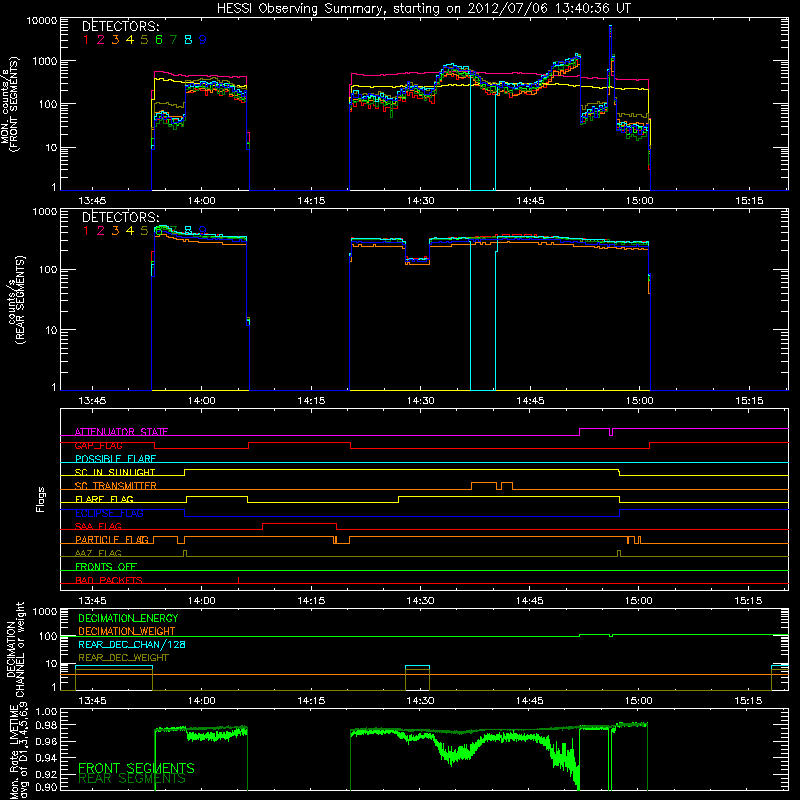Click the REAR SEGMENTS label in livetime panel
Viewport: 800px width, 800px height.
(x=132, y=779)
